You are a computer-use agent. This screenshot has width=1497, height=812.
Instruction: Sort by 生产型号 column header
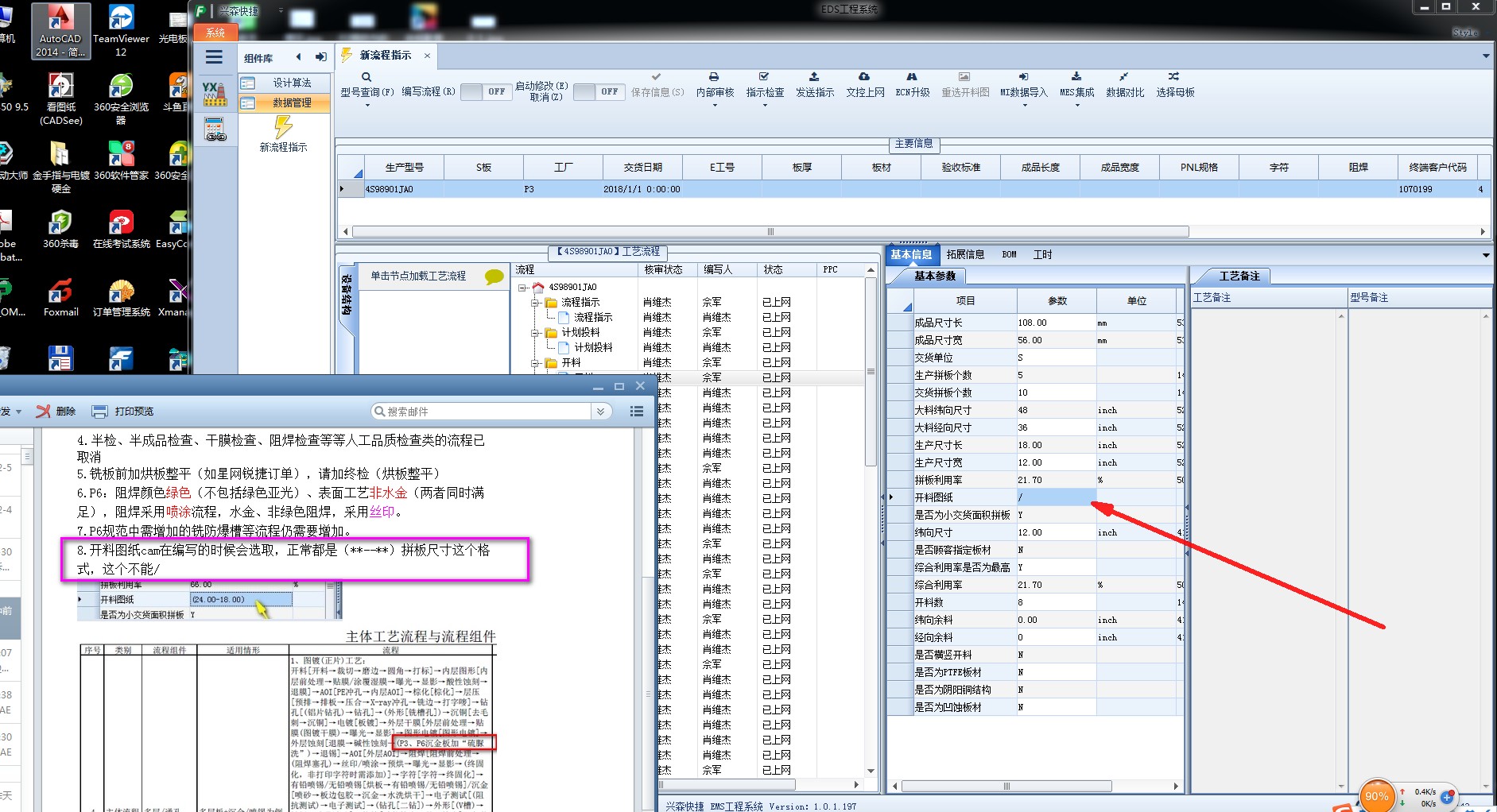coord(404,168)
